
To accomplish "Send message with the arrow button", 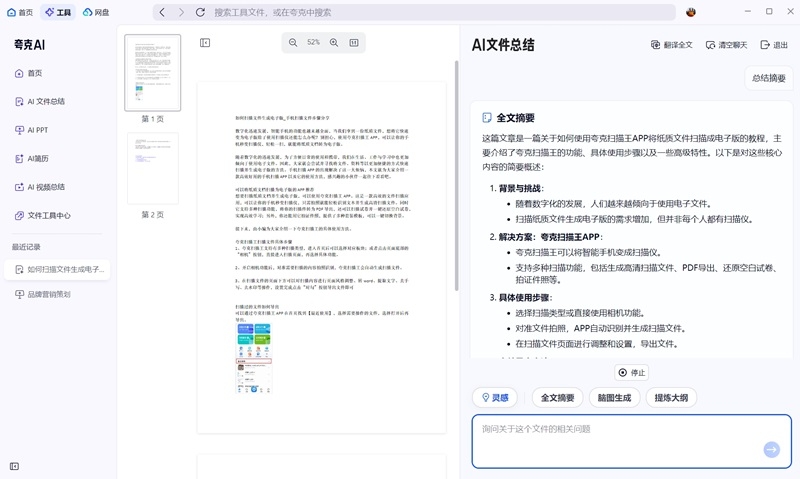I will point(771,449).
